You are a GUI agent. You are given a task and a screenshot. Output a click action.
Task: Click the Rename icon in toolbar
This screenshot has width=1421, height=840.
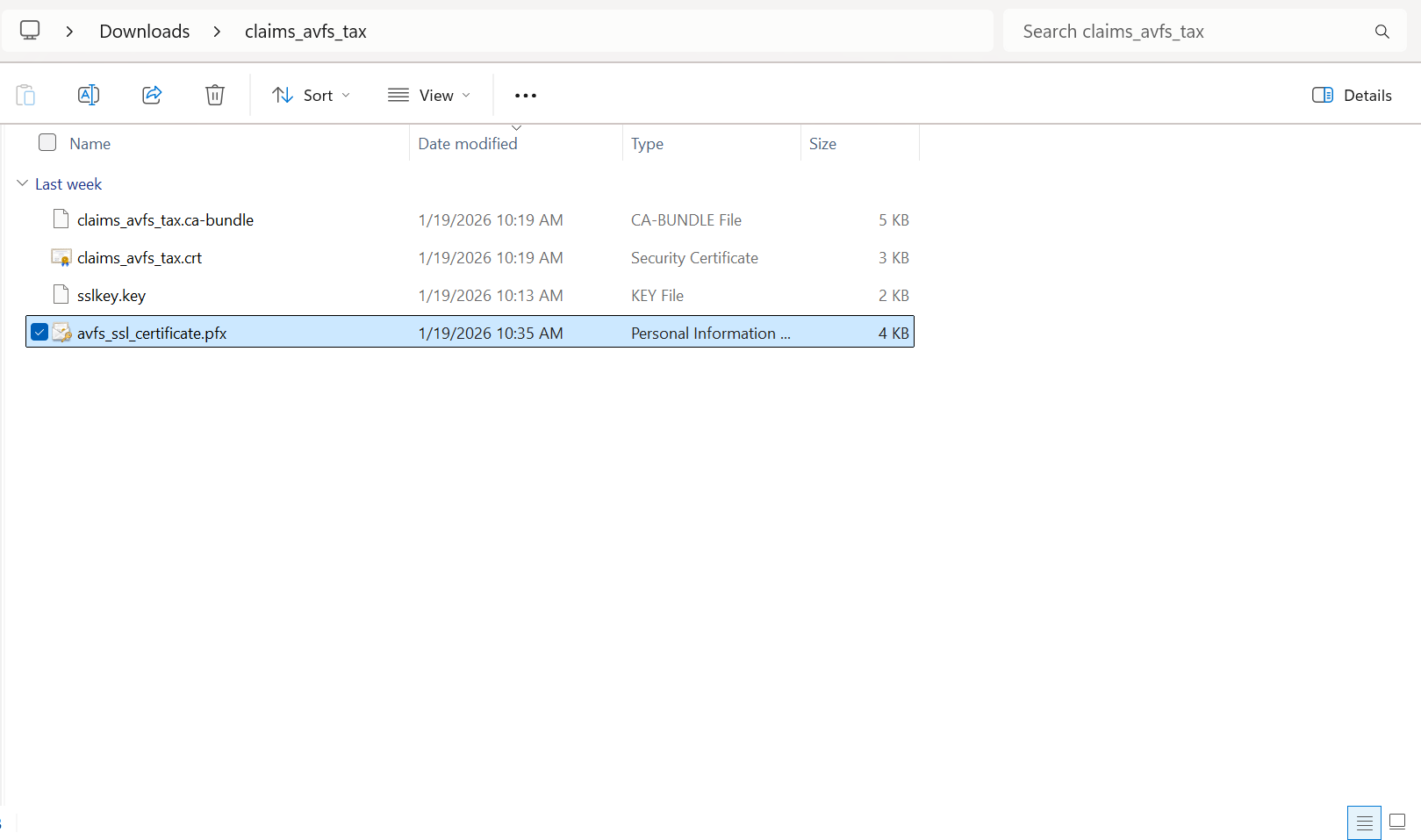(89, 95)
